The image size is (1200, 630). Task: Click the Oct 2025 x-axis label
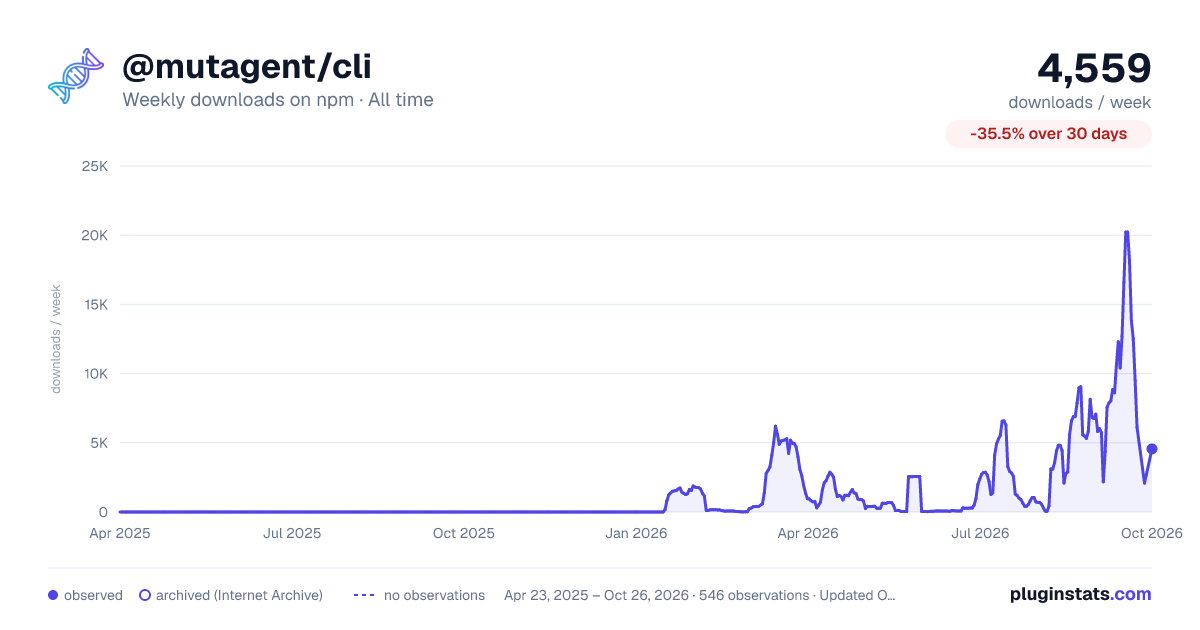(464, 533)
